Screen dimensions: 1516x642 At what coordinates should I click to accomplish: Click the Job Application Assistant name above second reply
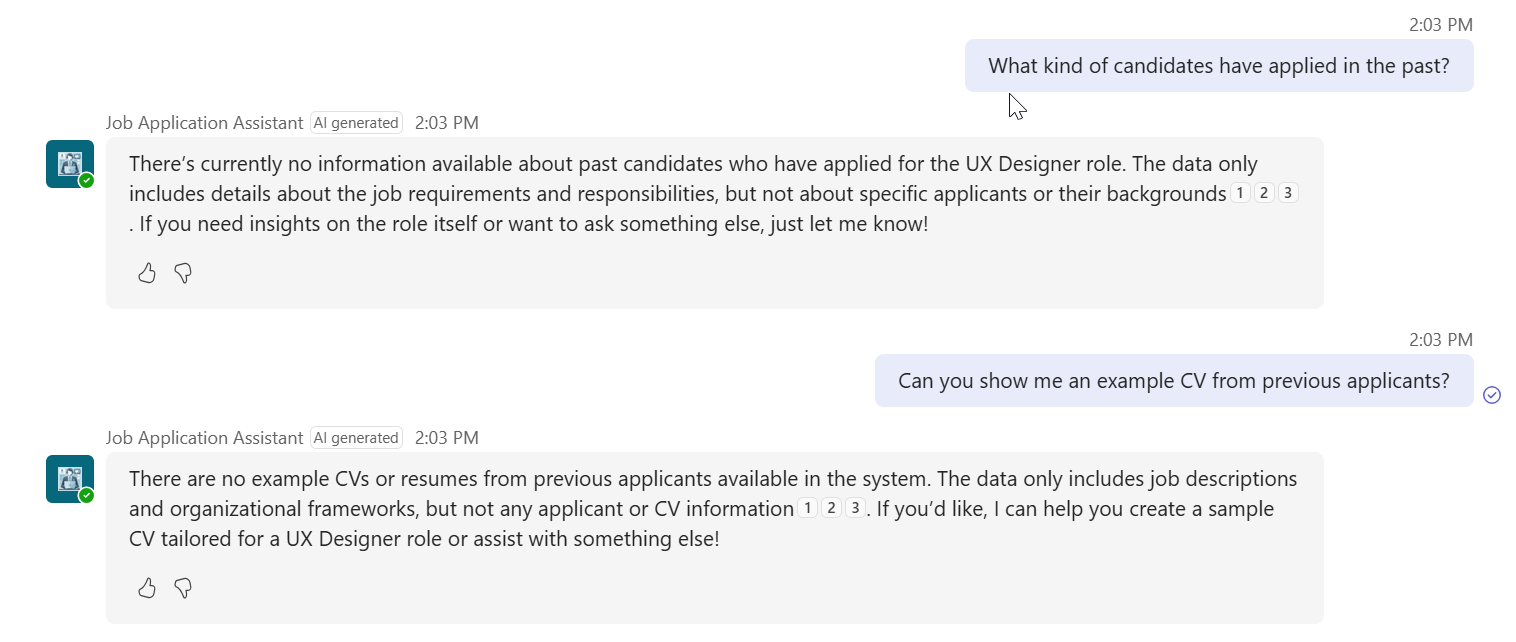coord(204,438)
